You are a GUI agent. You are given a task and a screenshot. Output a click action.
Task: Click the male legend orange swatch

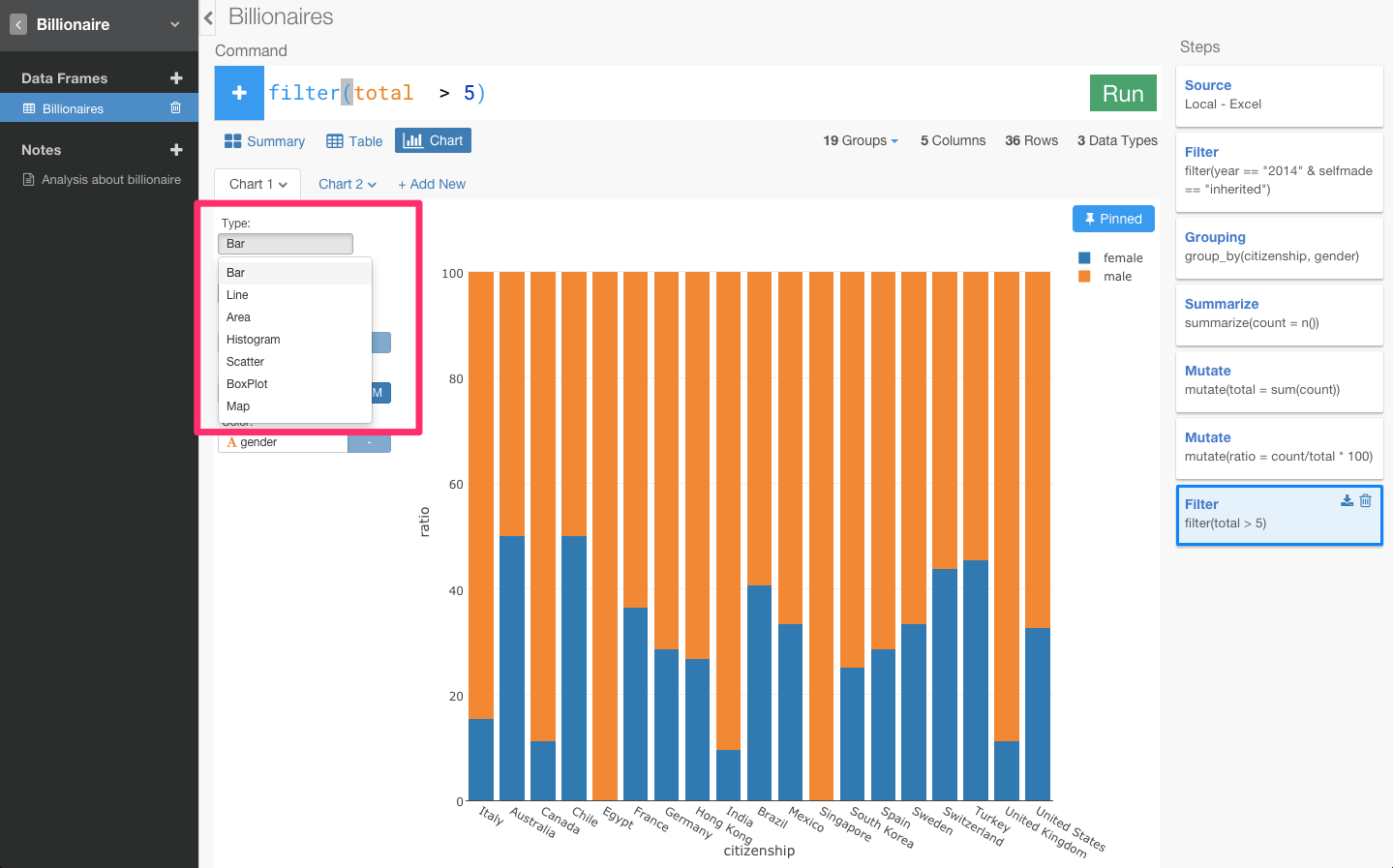[x=1084, y=277]
